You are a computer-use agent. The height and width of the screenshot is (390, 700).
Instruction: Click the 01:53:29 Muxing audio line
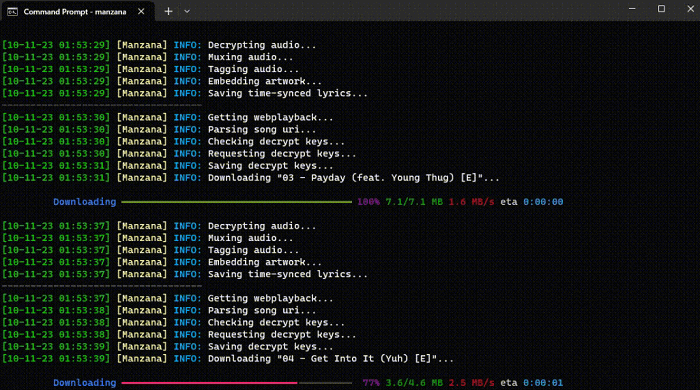point(148,57)
